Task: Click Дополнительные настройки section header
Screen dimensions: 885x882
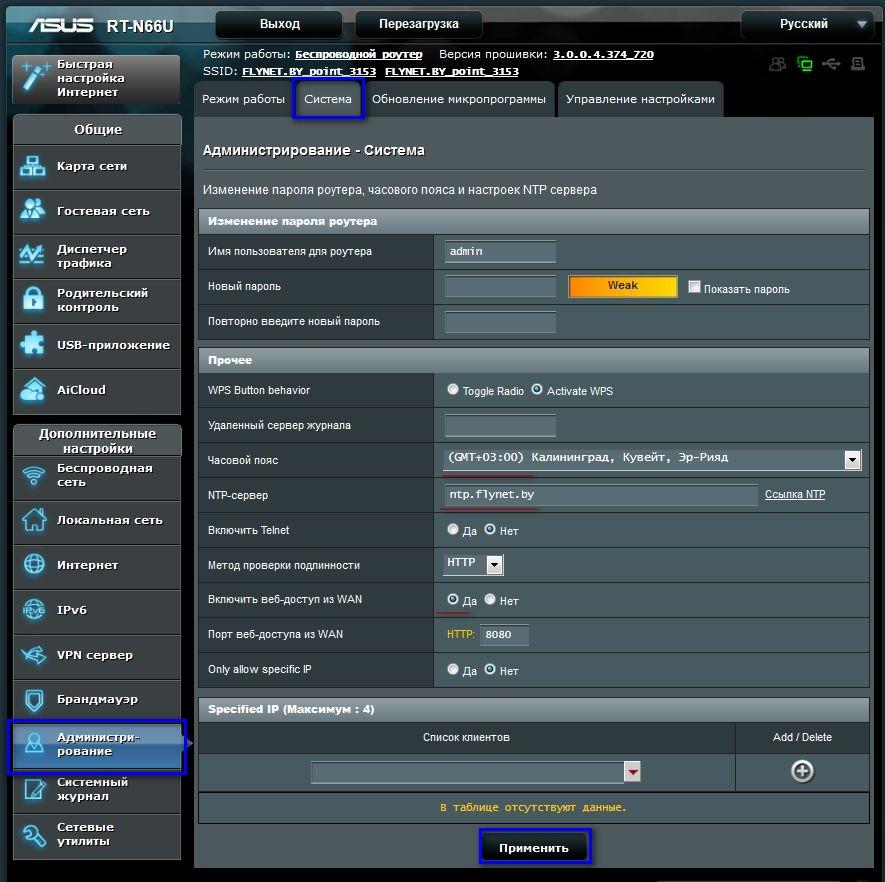Action: tap(98, 440)
